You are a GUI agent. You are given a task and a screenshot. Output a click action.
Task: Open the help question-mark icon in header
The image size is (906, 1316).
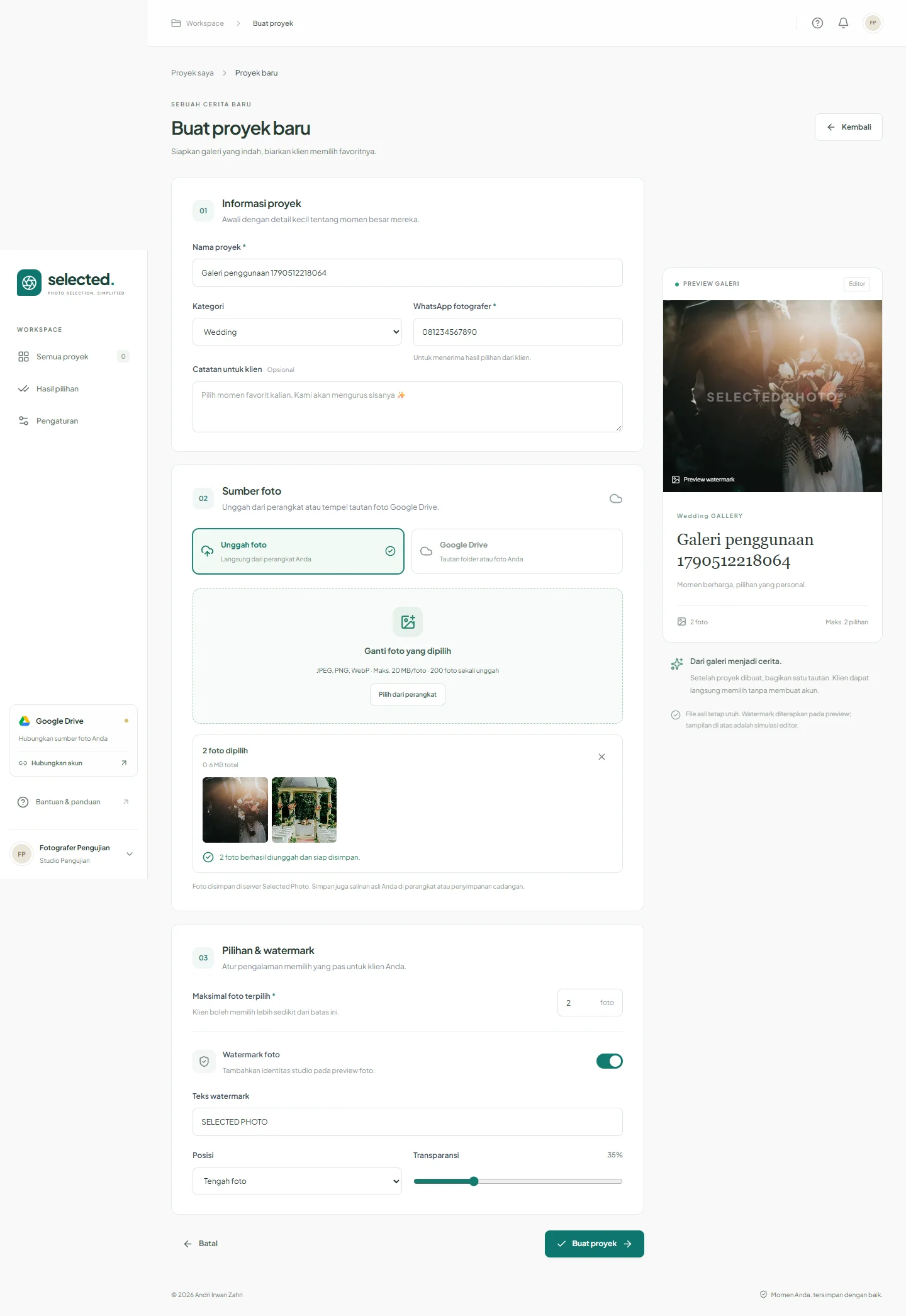pos(817,23)
